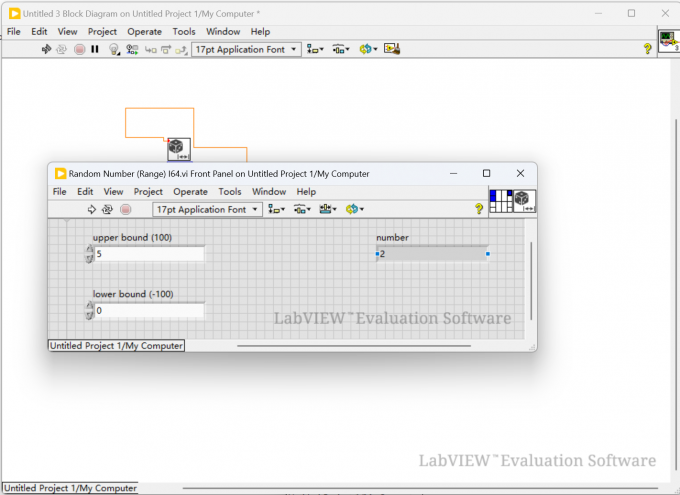Click Abort Execution in Front Panel toolbar
This screenshot has height=495, width=680.
coord(126,210)
